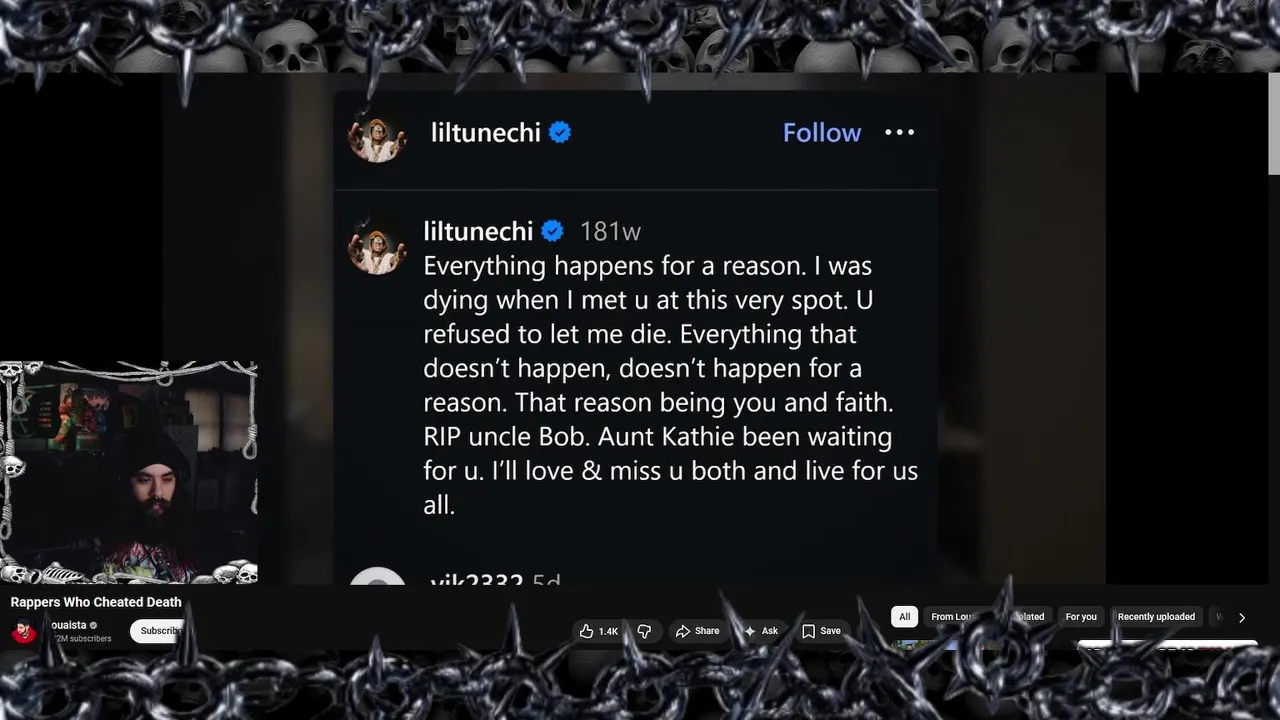The image size is (1280, 720).
Task: Open the liltunechi username in the header
Action: [x=486, y=132]
